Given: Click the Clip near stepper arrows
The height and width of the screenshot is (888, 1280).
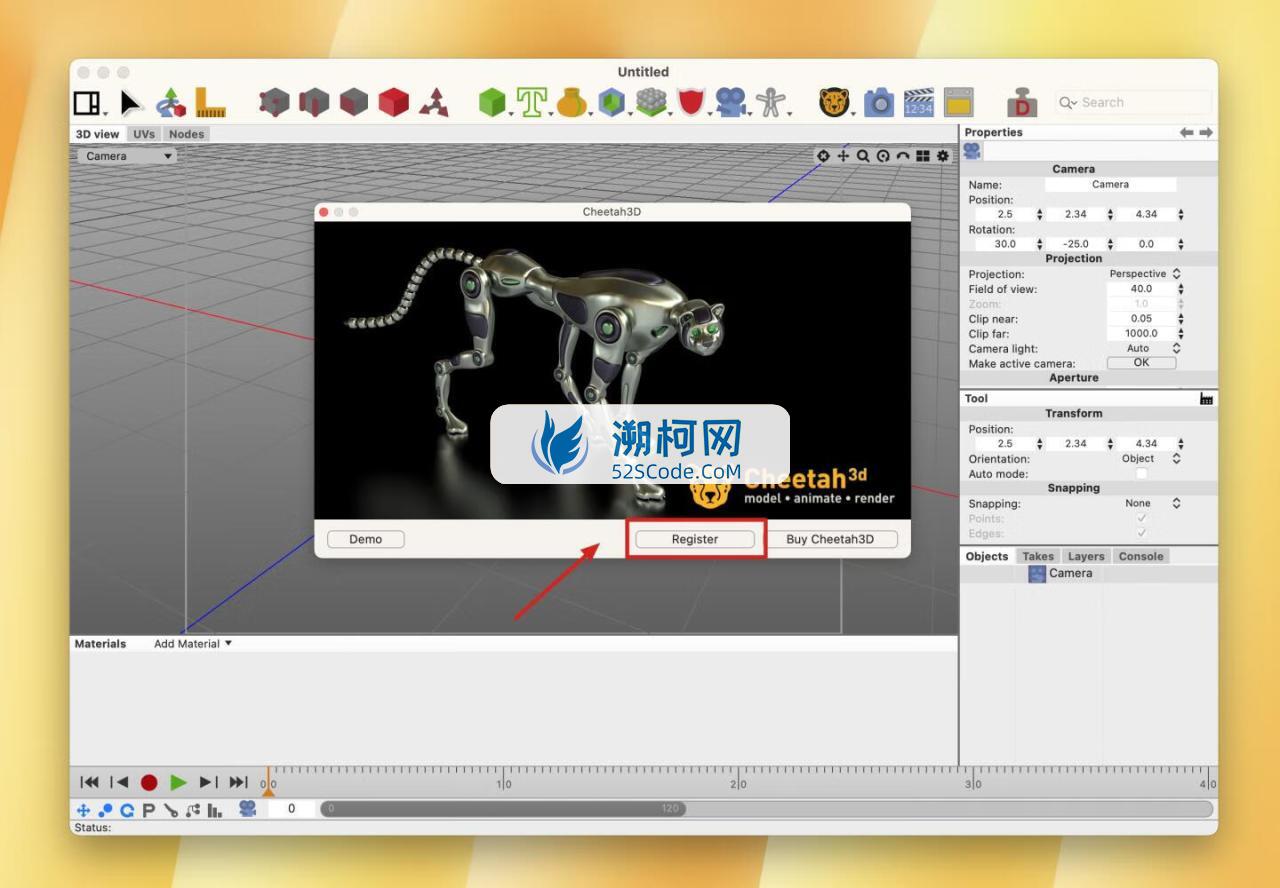Looking at the screenshot, I should (1180, 319).
